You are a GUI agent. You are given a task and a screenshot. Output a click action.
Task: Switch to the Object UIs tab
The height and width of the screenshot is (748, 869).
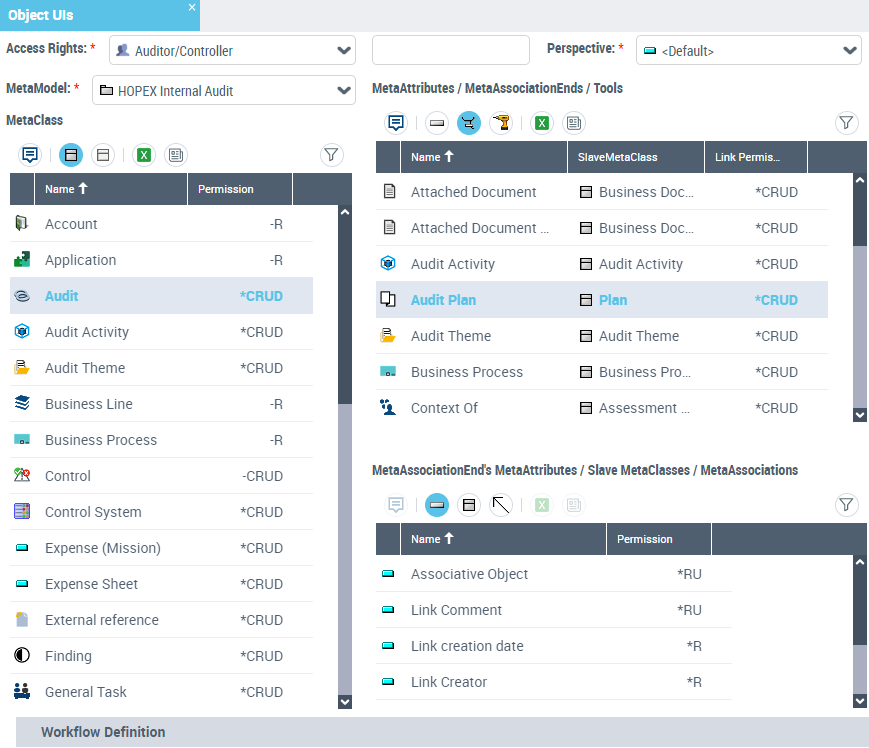pyautogui.click(x=90, y=15)
